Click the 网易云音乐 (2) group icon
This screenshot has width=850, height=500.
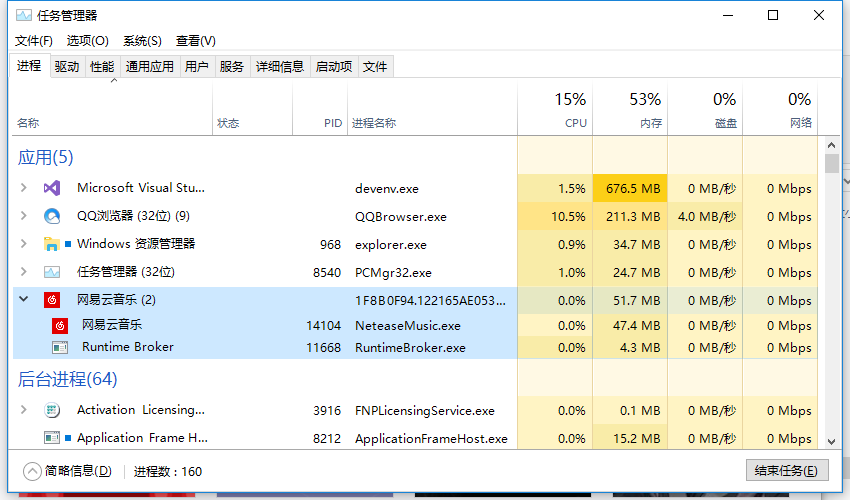pos(52,300)
